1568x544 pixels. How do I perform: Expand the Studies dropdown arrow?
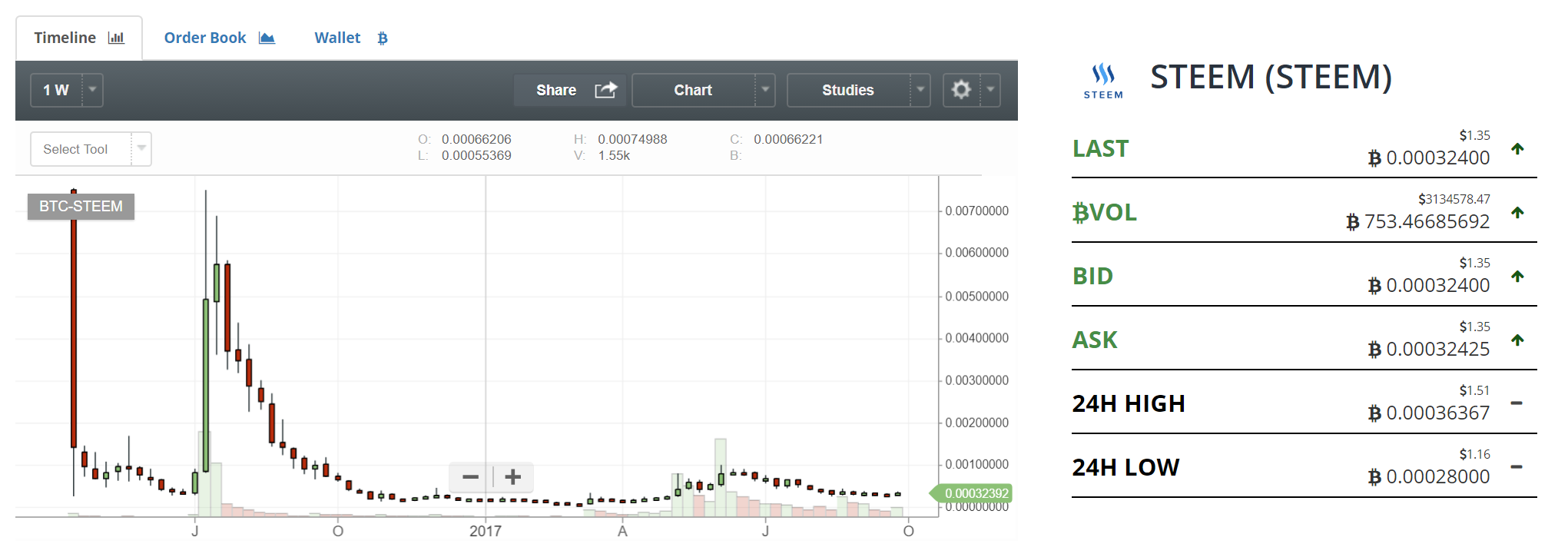(x=920, y=90)
